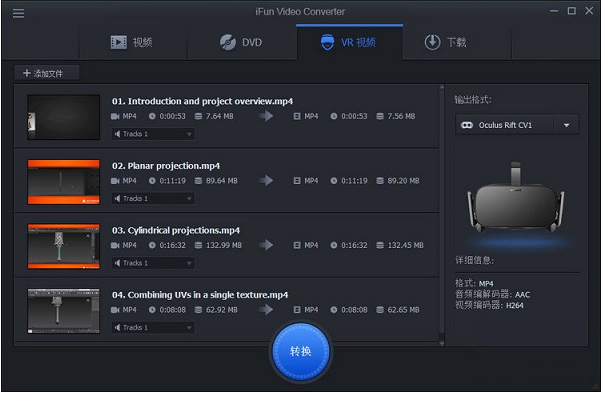602x393 pixels.
Task: Open the hamburger menu icon
Action: [18, 13]
